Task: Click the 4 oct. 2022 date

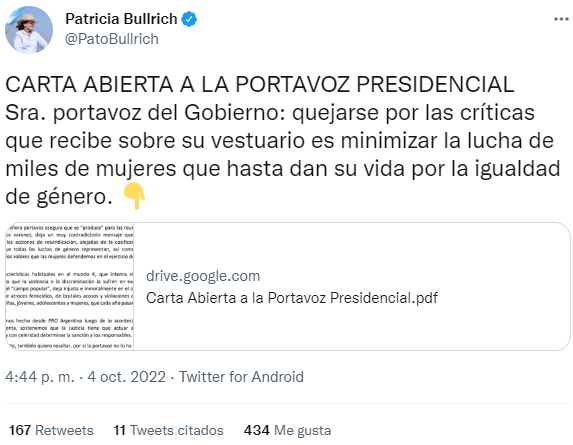Action: [x=126, y=377]
